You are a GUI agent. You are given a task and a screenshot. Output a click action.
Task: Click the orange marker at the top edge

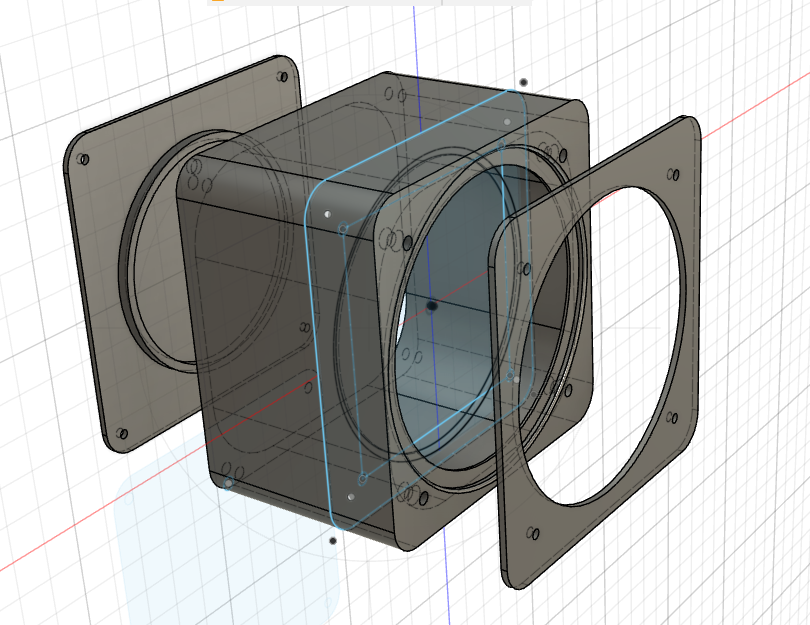(219, 3)
